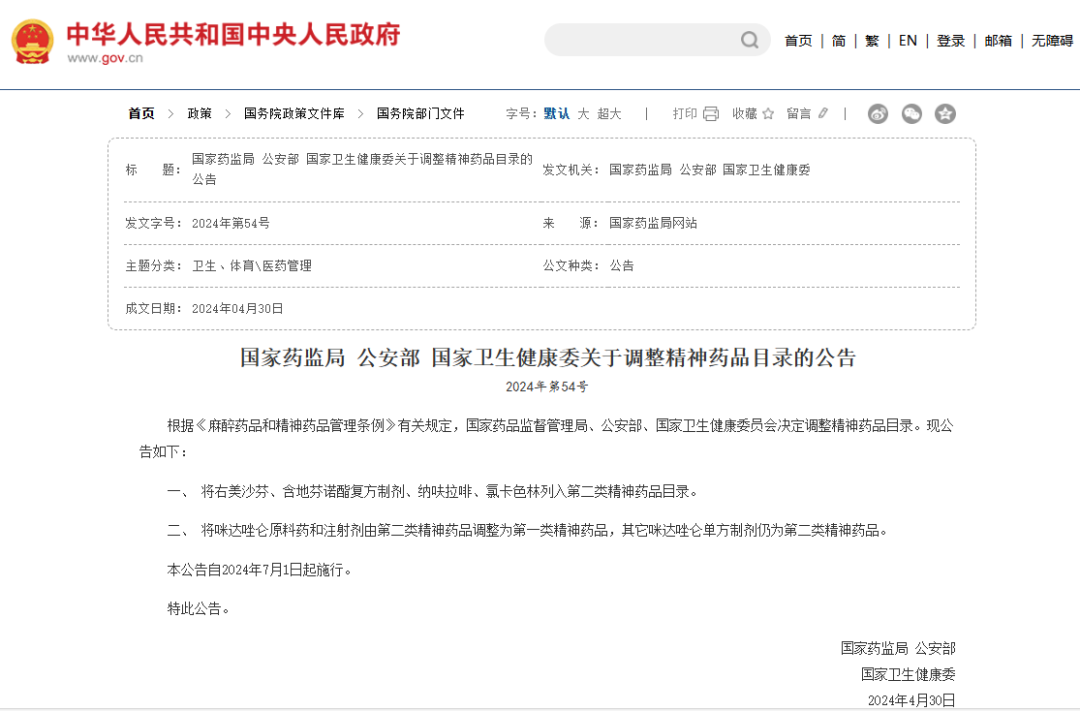Viewport: 1080px width, 711px height.
Task: Click the 收藏 bookmark text
Action: 744,114
